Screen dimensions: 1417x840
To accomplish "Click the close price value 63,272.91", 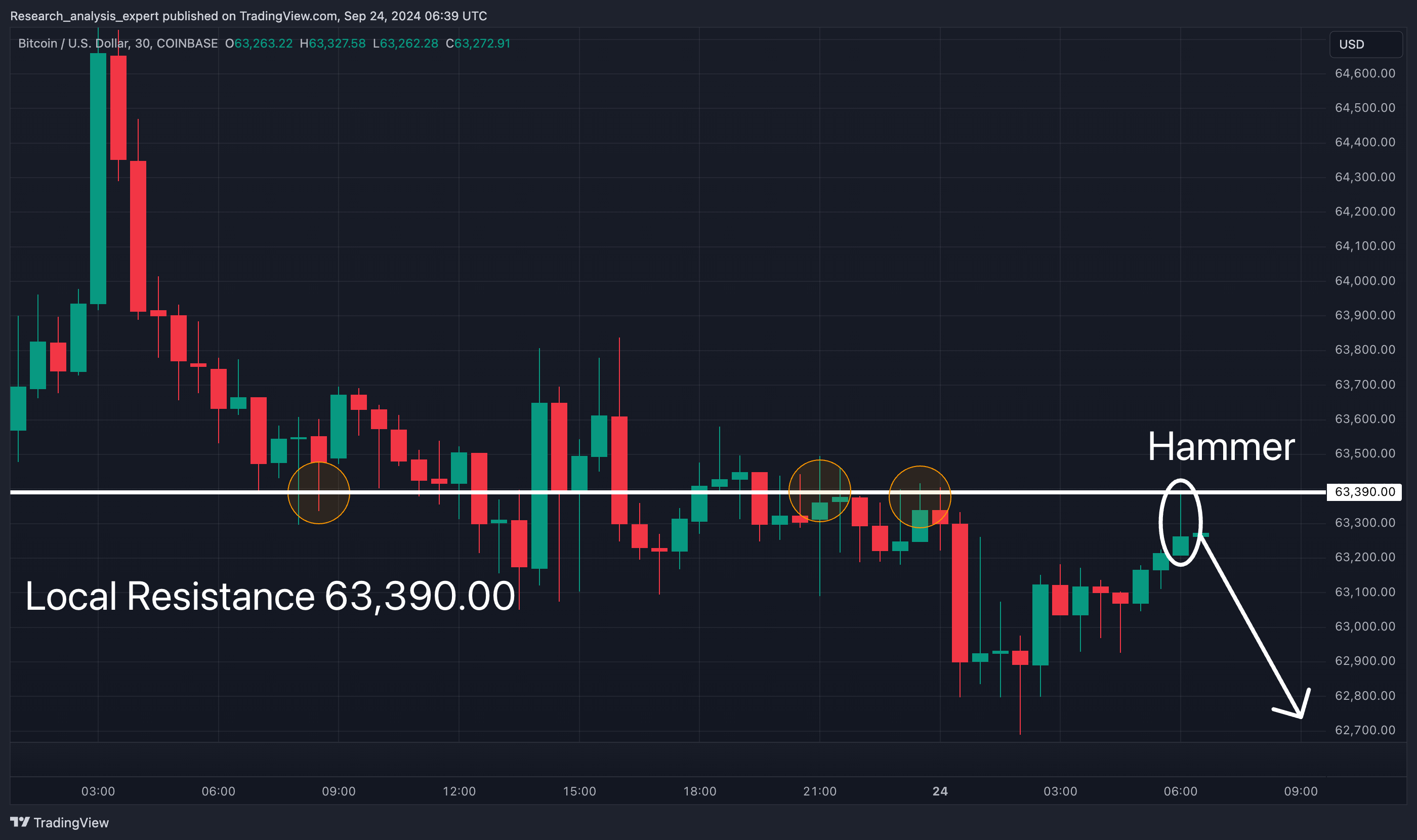I will (482, 44).
